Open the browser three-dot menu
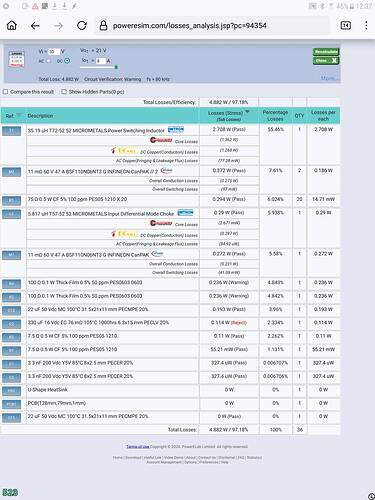This screenshot has height=500, width=375. point(366,25)
